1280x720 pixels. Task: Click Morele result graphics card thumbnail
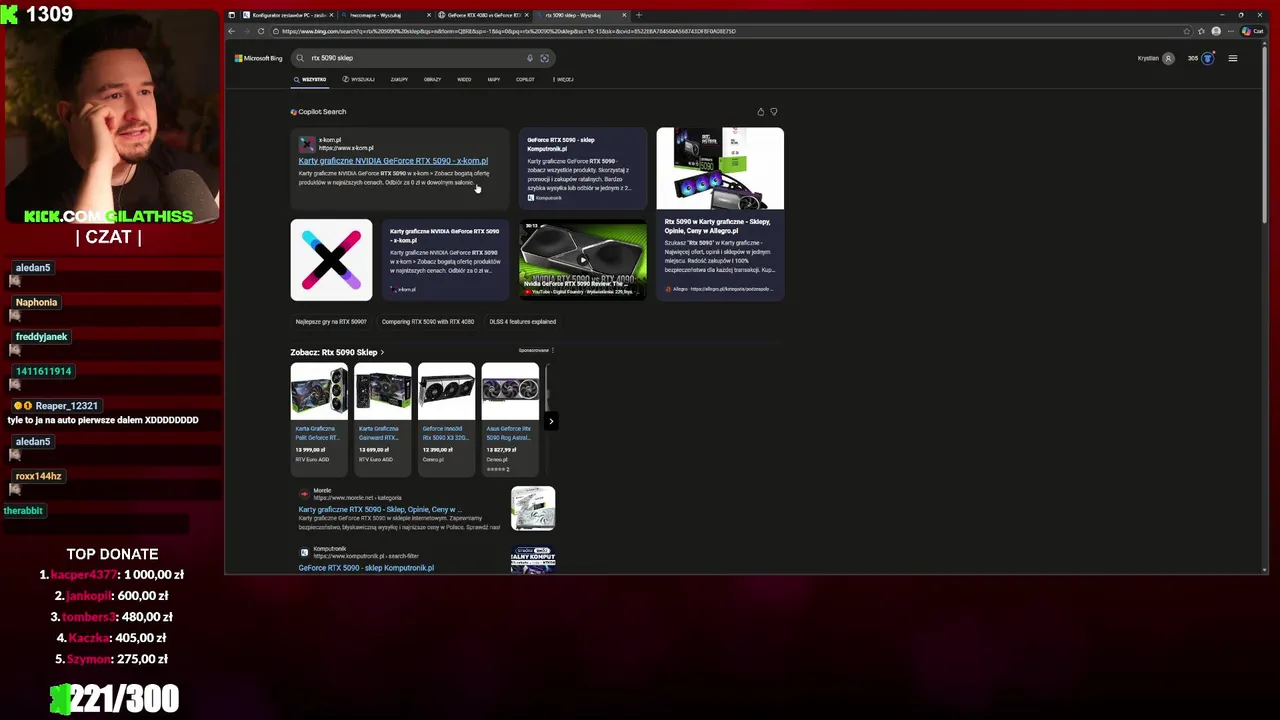tap(533, 508)
